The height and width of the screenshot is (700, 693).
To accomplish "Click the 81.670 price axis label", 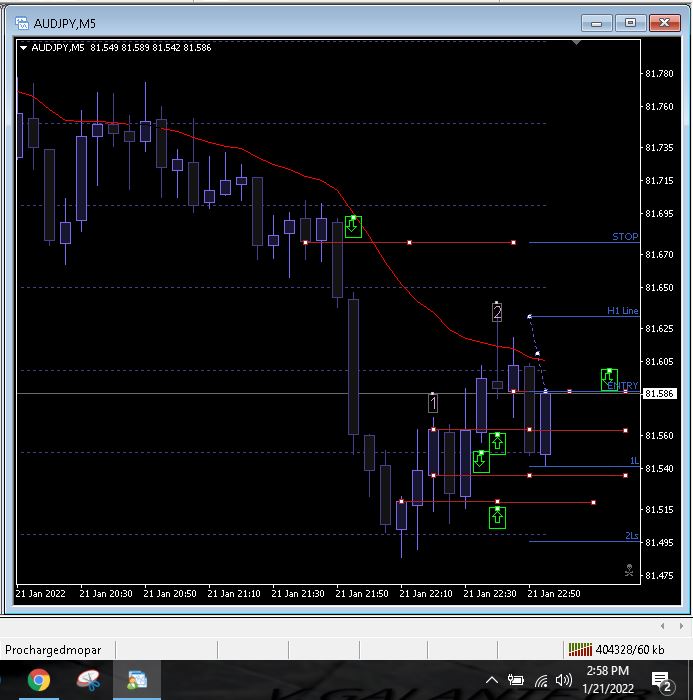I will 660,254.
